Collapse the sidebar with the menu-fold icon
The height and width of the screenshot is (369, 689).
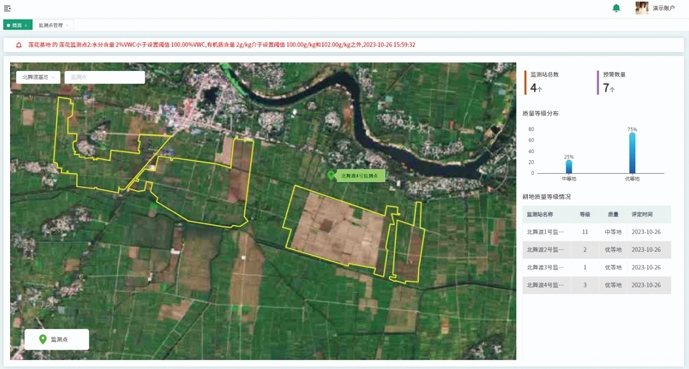pos(7,8)
